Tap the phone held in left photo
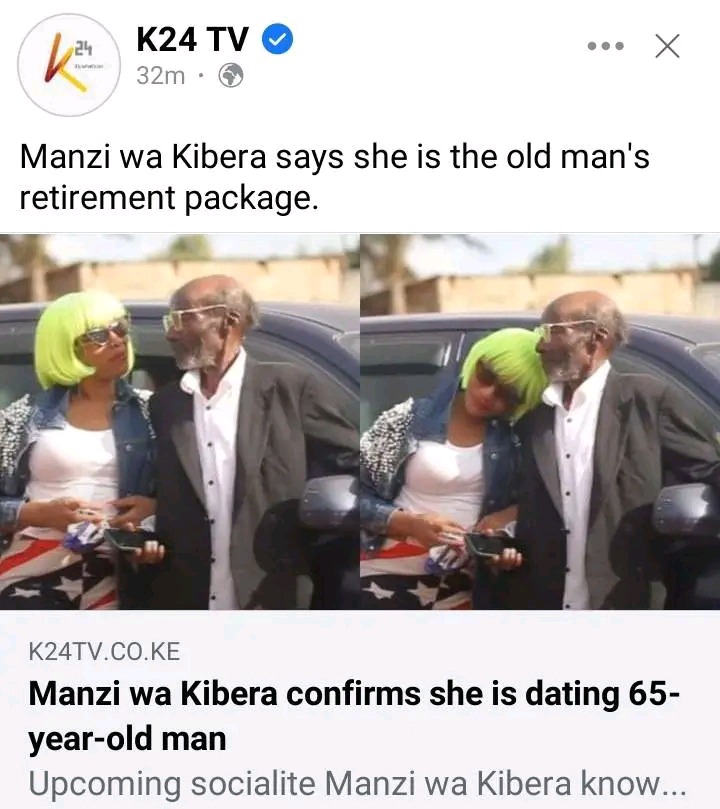The image size is (720, 809). tap(126, 540)
